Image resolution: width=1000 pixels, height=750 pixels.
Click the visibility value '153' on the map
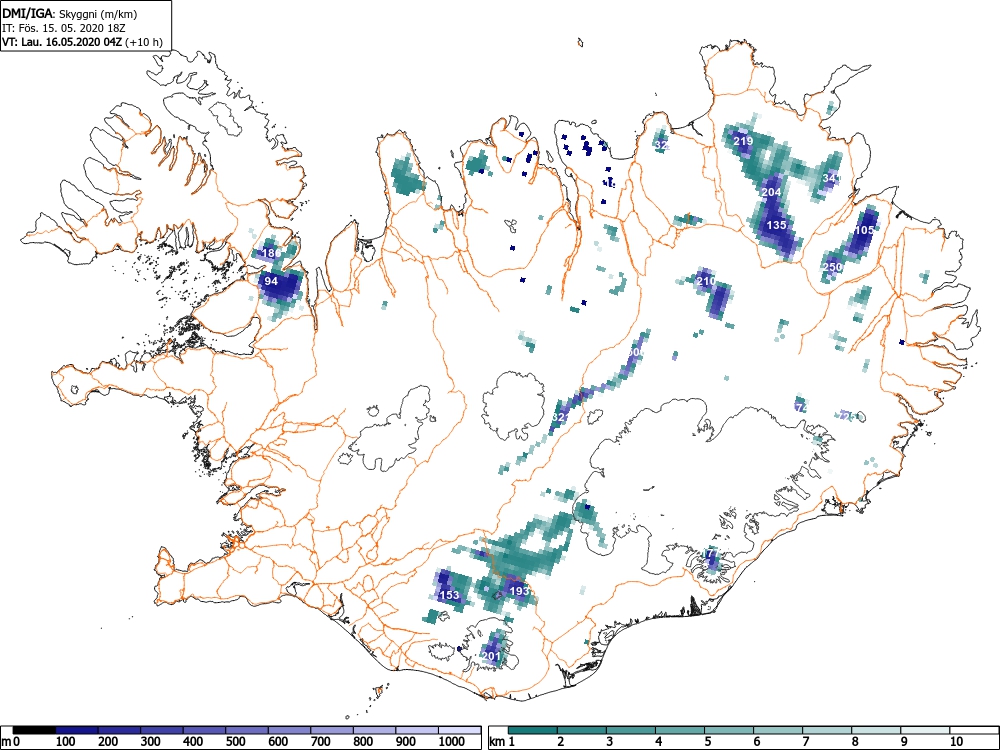click(x=450, y=595)
